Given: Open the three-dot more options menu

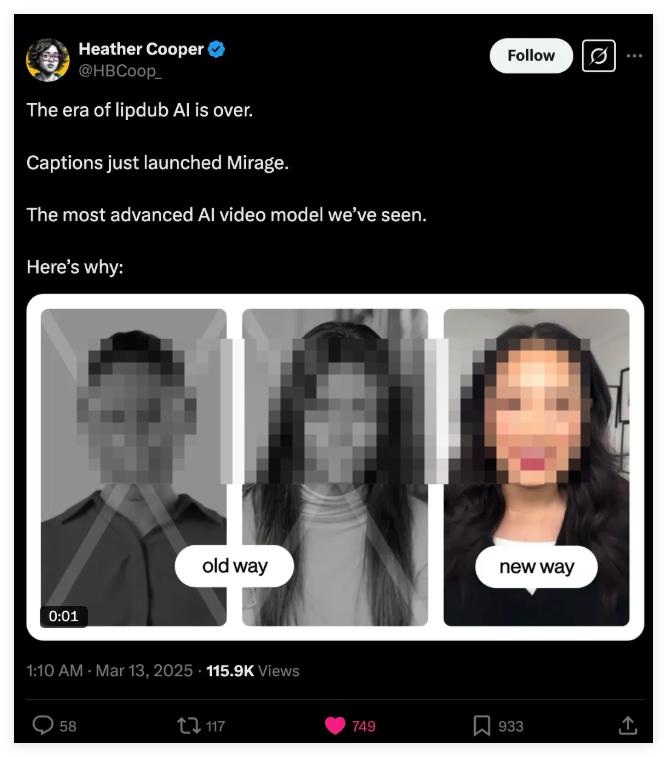Looking at the screenshot, I should pyautogui.click(x=634, y=56).
